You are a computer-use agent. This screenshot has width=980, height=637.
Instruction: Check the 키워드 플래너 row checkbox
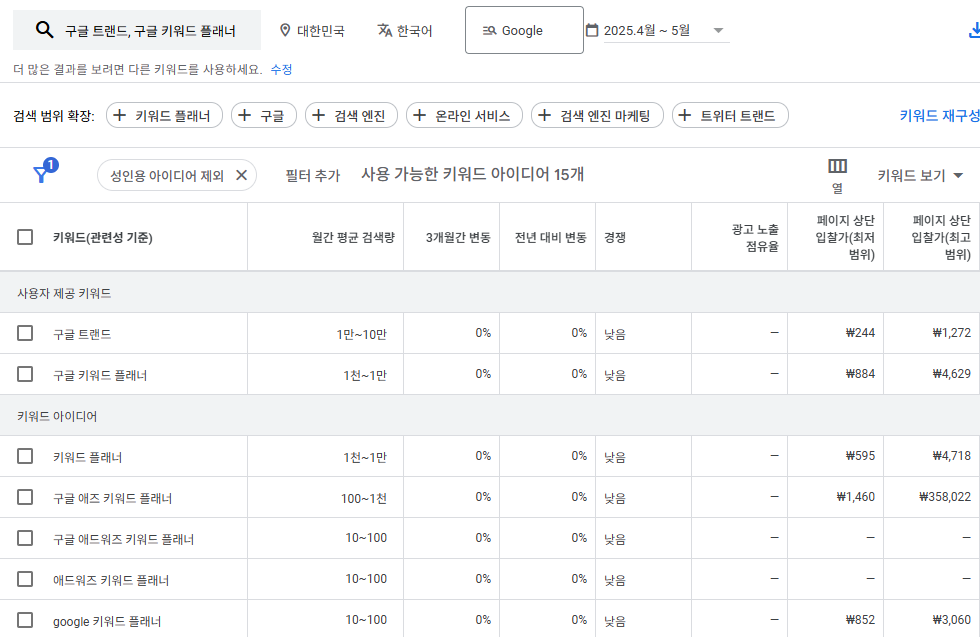(x=25, y=456)
